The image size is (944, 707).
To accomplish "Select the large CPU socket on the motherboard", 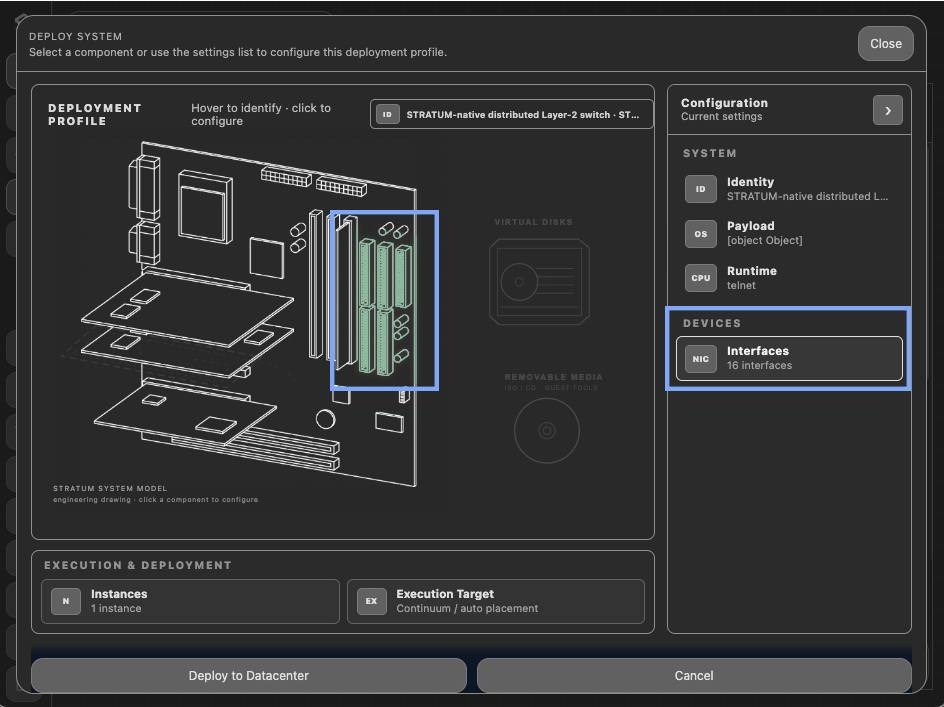I will click(205, 207).
